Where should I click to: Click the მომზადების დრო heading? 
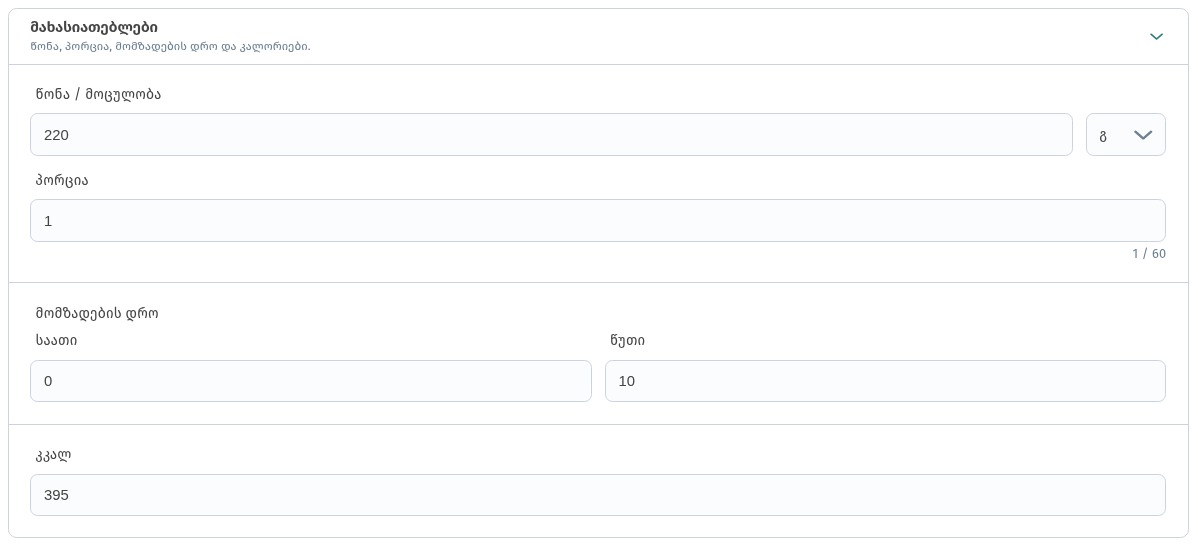click(x=97, y=313)
